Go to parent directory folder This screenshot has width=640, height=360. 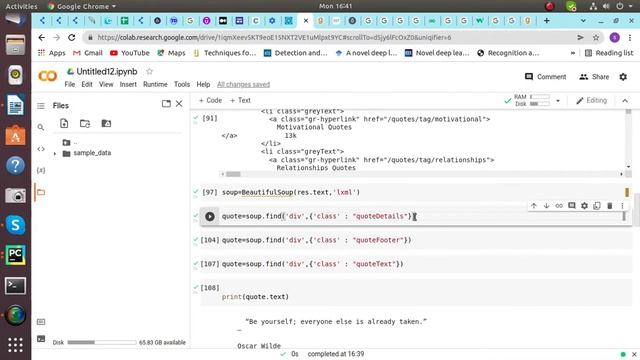(69, 142)
